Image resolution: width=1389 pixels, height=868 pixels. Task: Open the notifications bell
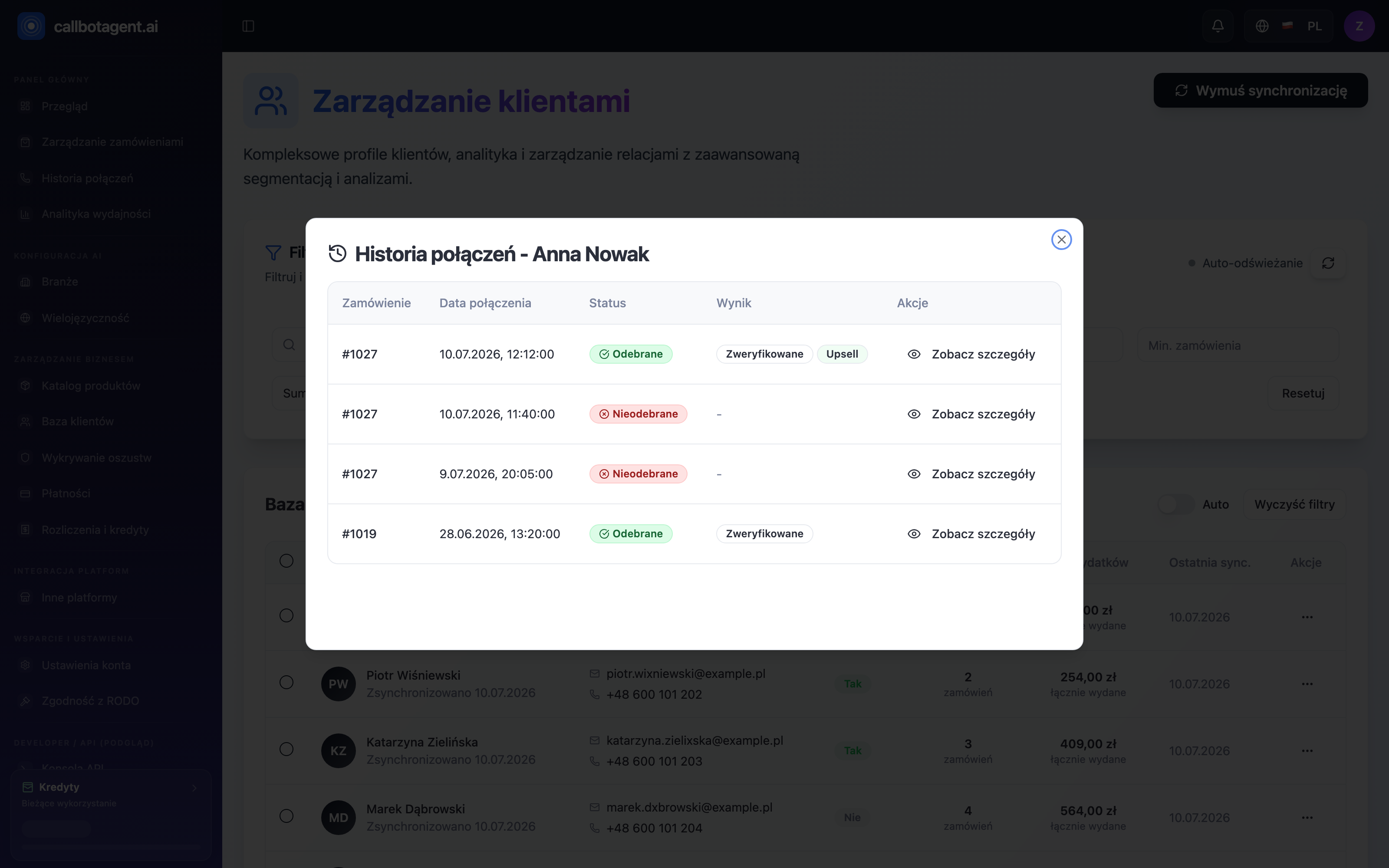click(1218, 26)
